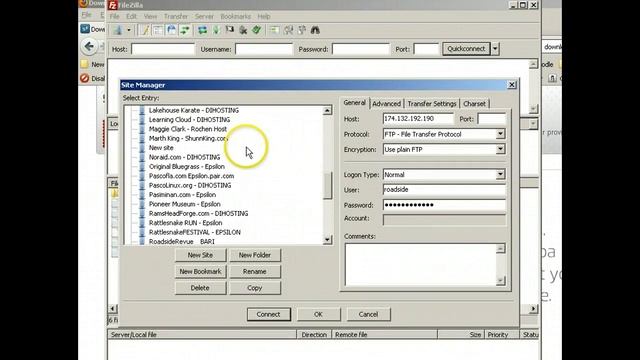Click the Rename button
Viewport: 640px width, 360px height.
point(255,271)
